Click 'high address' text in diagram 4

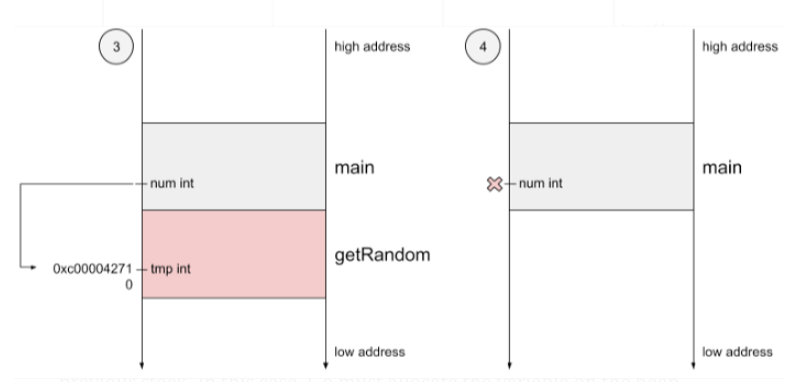pos(740,47)
